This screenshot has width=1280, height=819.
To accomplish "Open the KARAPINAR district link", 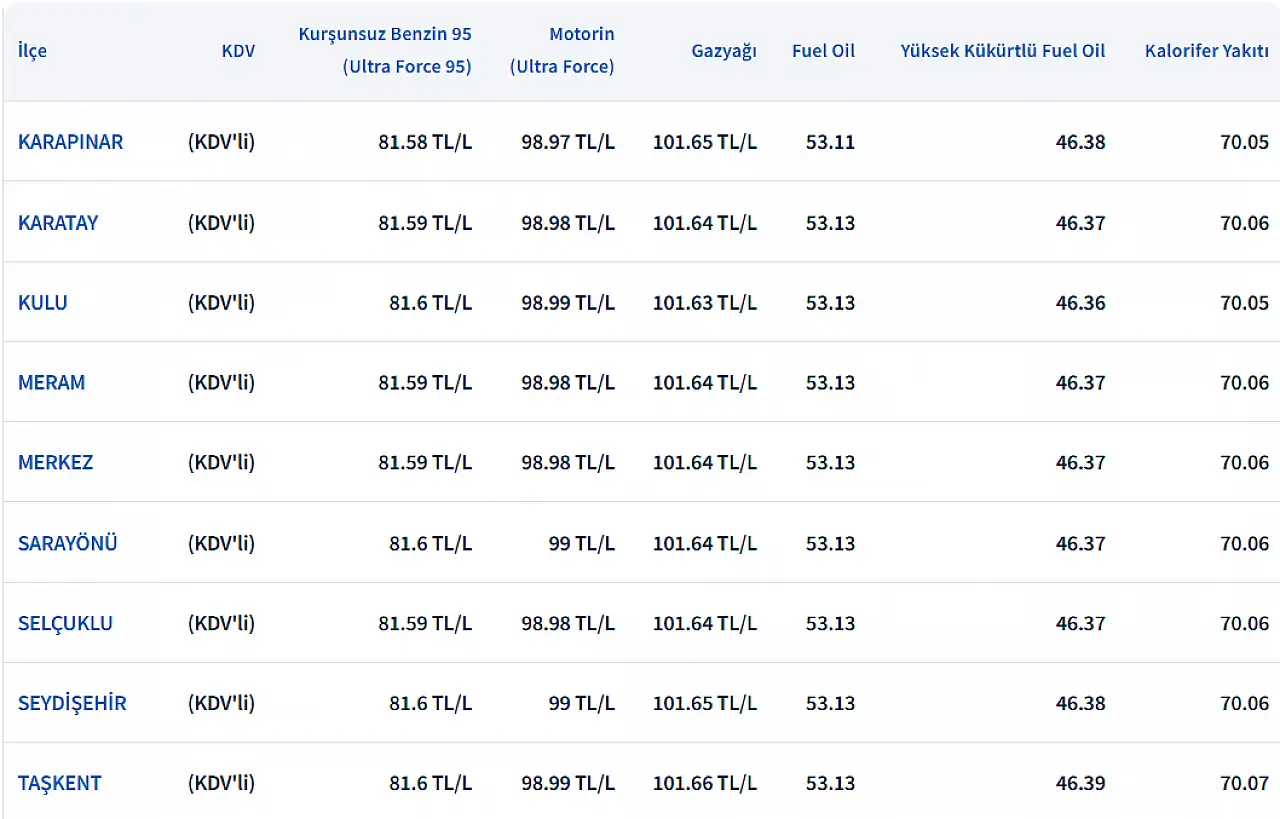I will point(70,142).
